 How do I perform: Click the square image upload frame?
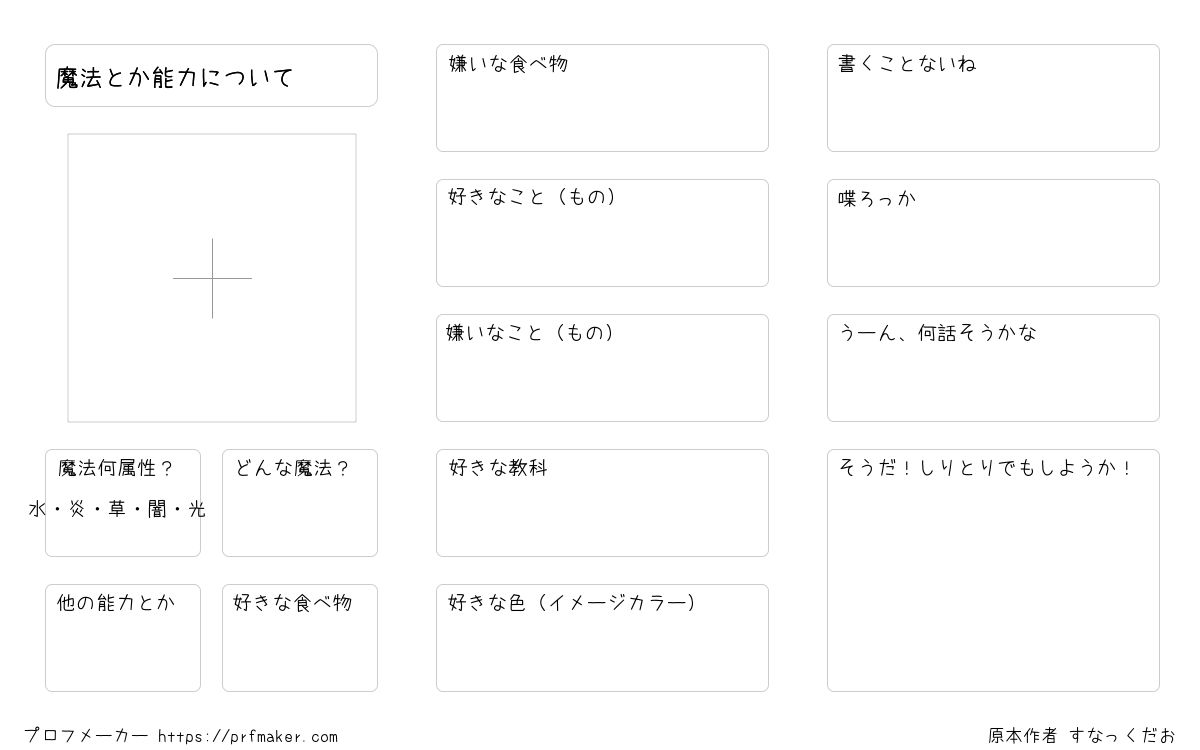coord(212,278)
